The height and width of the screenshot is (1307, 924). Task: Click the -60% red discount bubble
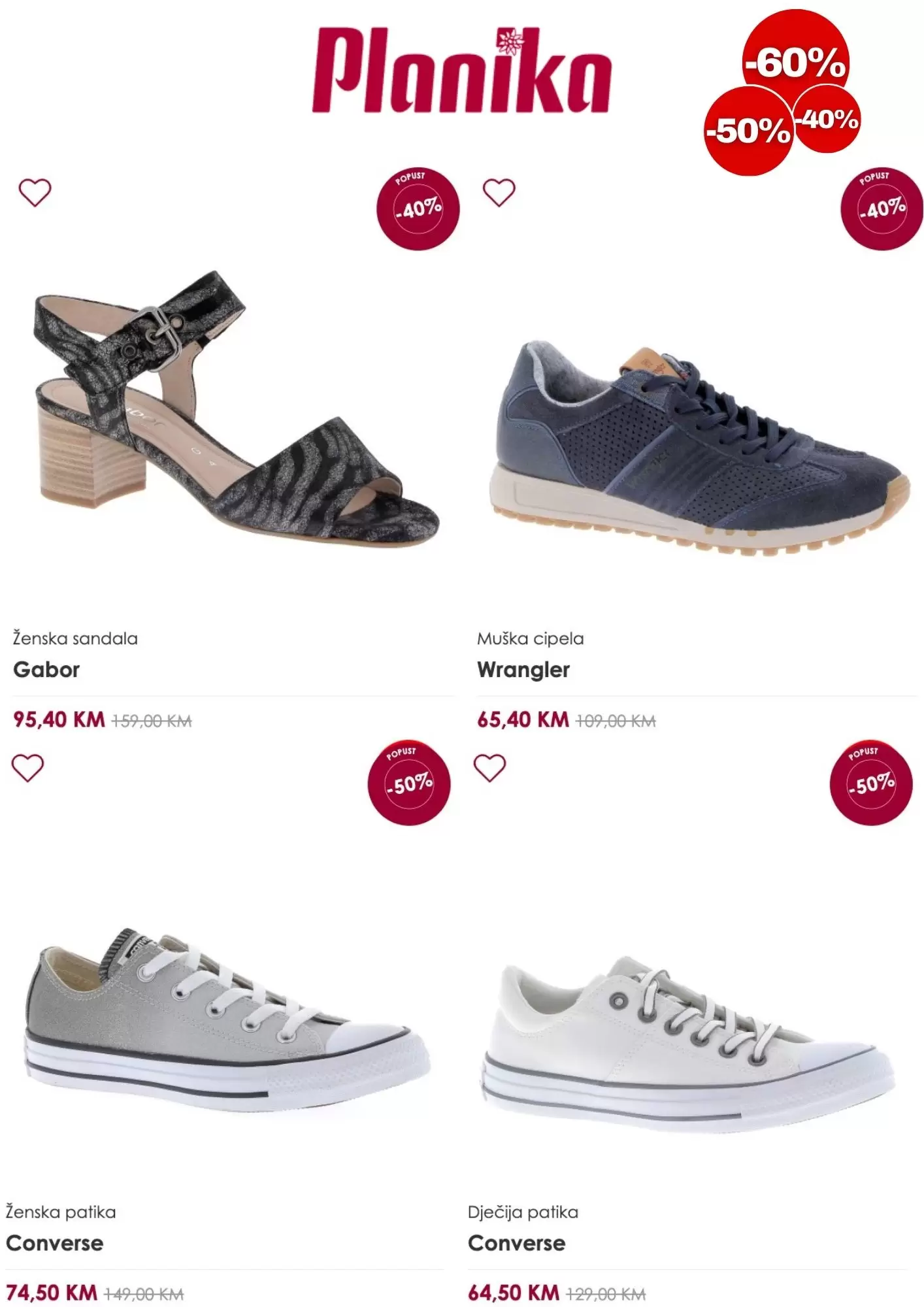[795, 58]
